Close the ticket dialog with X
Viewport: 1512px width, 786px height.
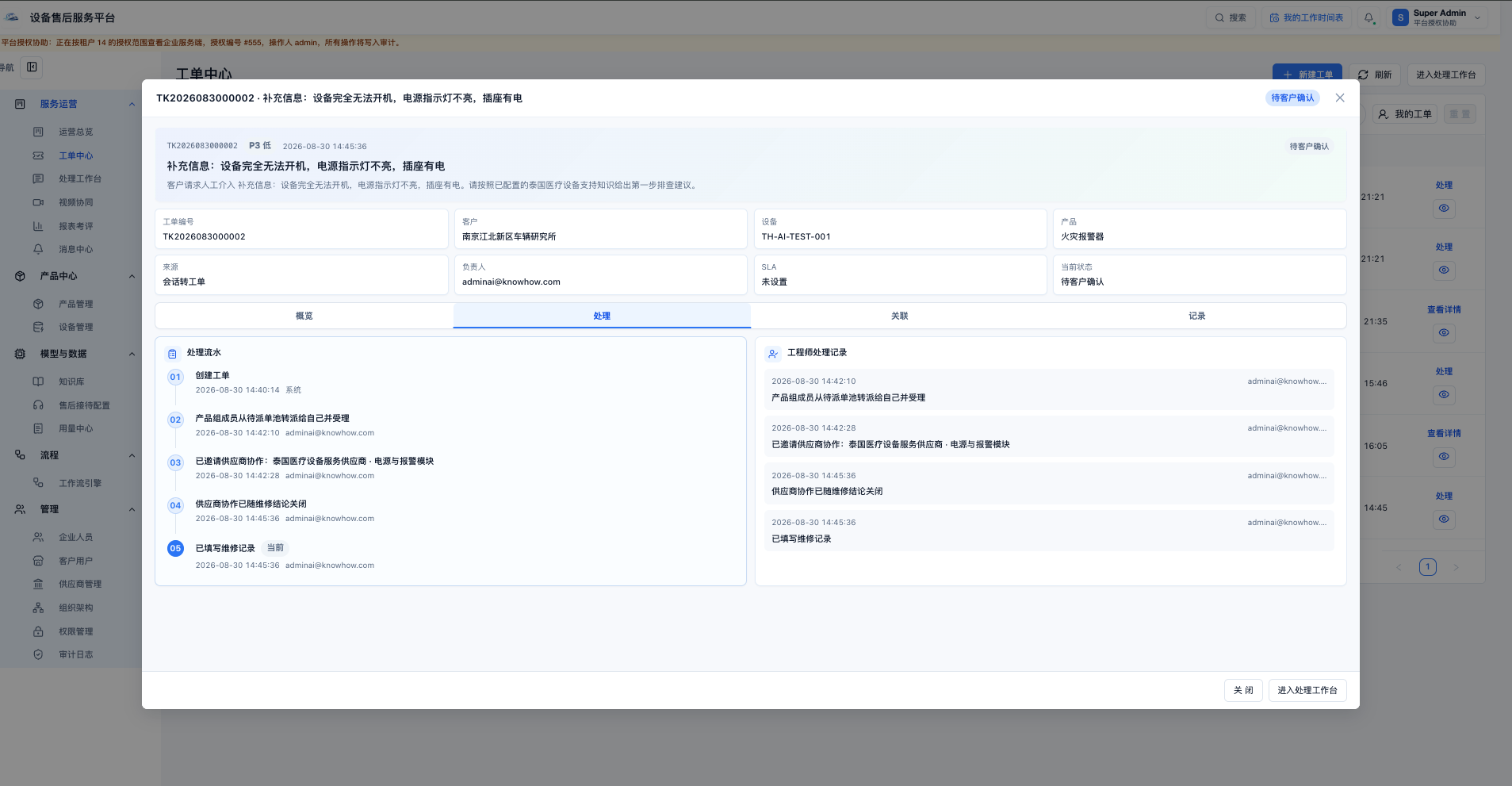coord(1340,98)
